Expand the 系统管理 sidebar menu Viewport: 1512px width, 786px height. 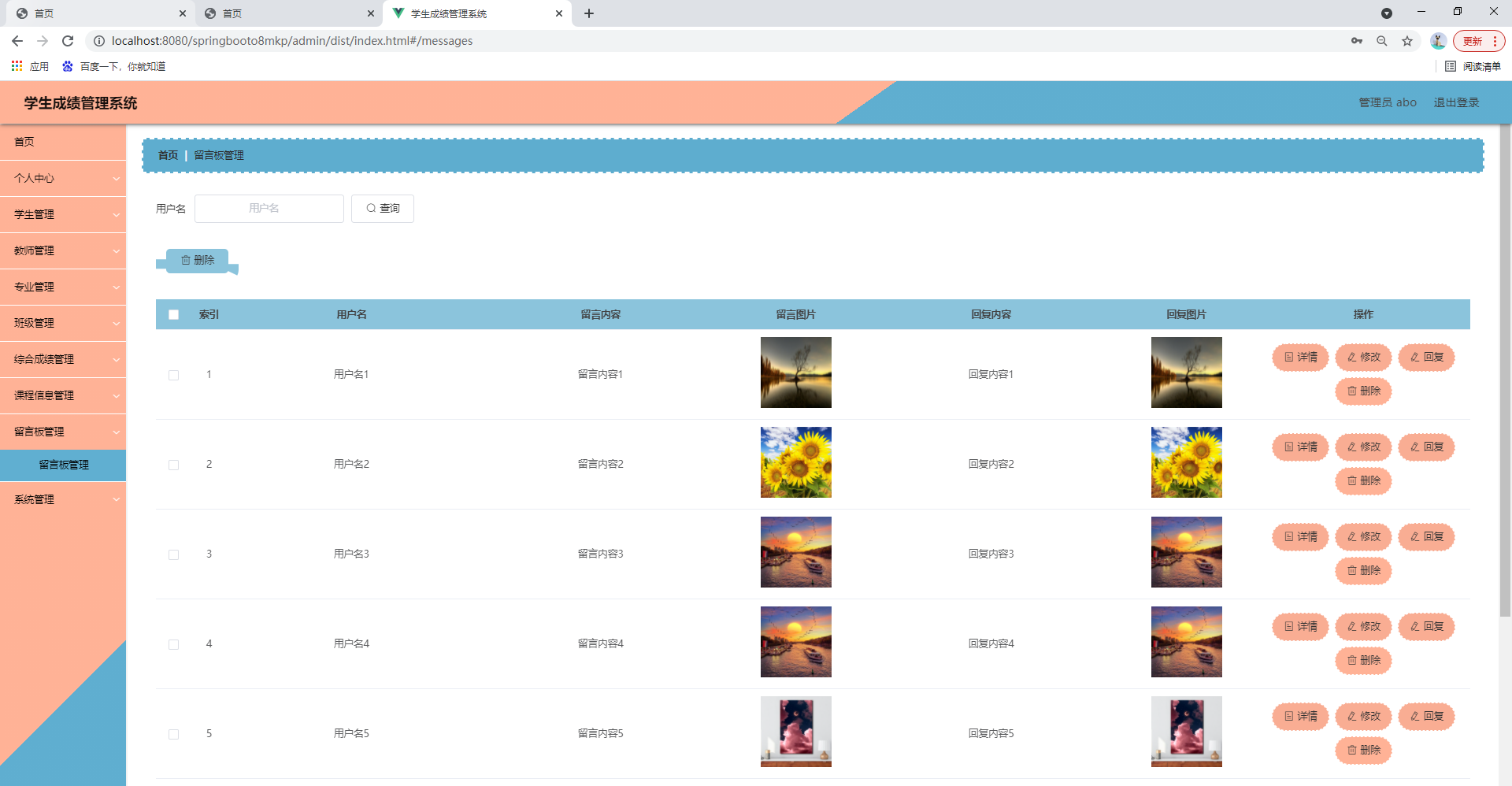pyautogui.click(x=63, y=499)
